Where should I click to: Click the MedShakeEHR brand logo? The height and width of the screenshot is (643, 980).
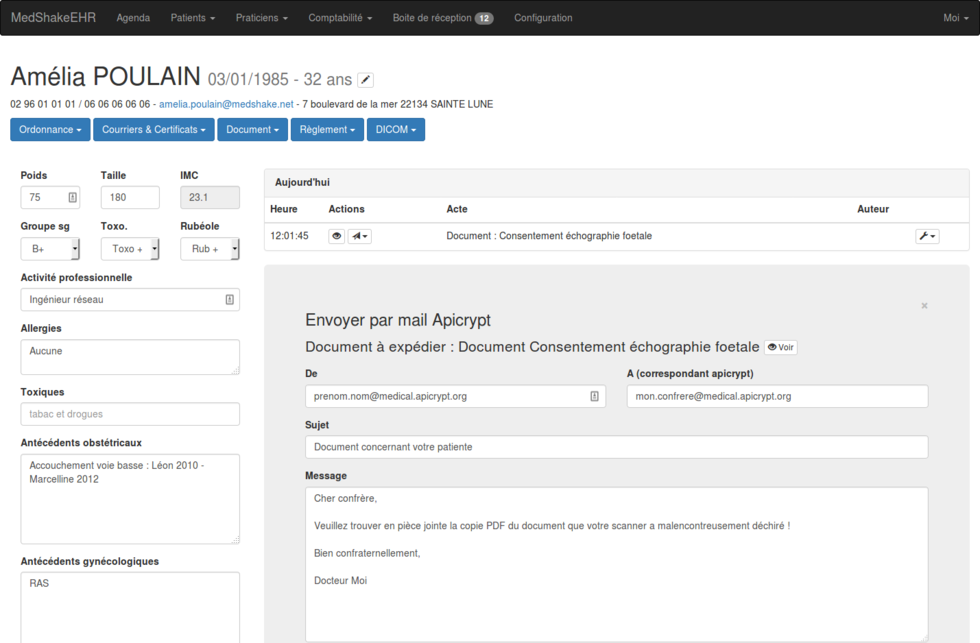[53, 18]
